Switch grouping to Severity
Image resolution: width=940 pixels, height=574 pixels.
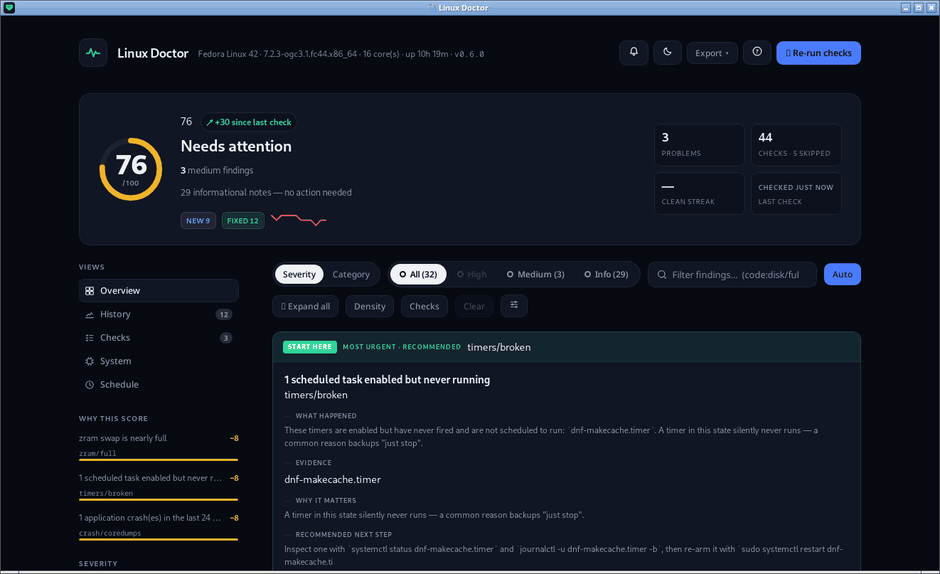(x=299, y=274)
